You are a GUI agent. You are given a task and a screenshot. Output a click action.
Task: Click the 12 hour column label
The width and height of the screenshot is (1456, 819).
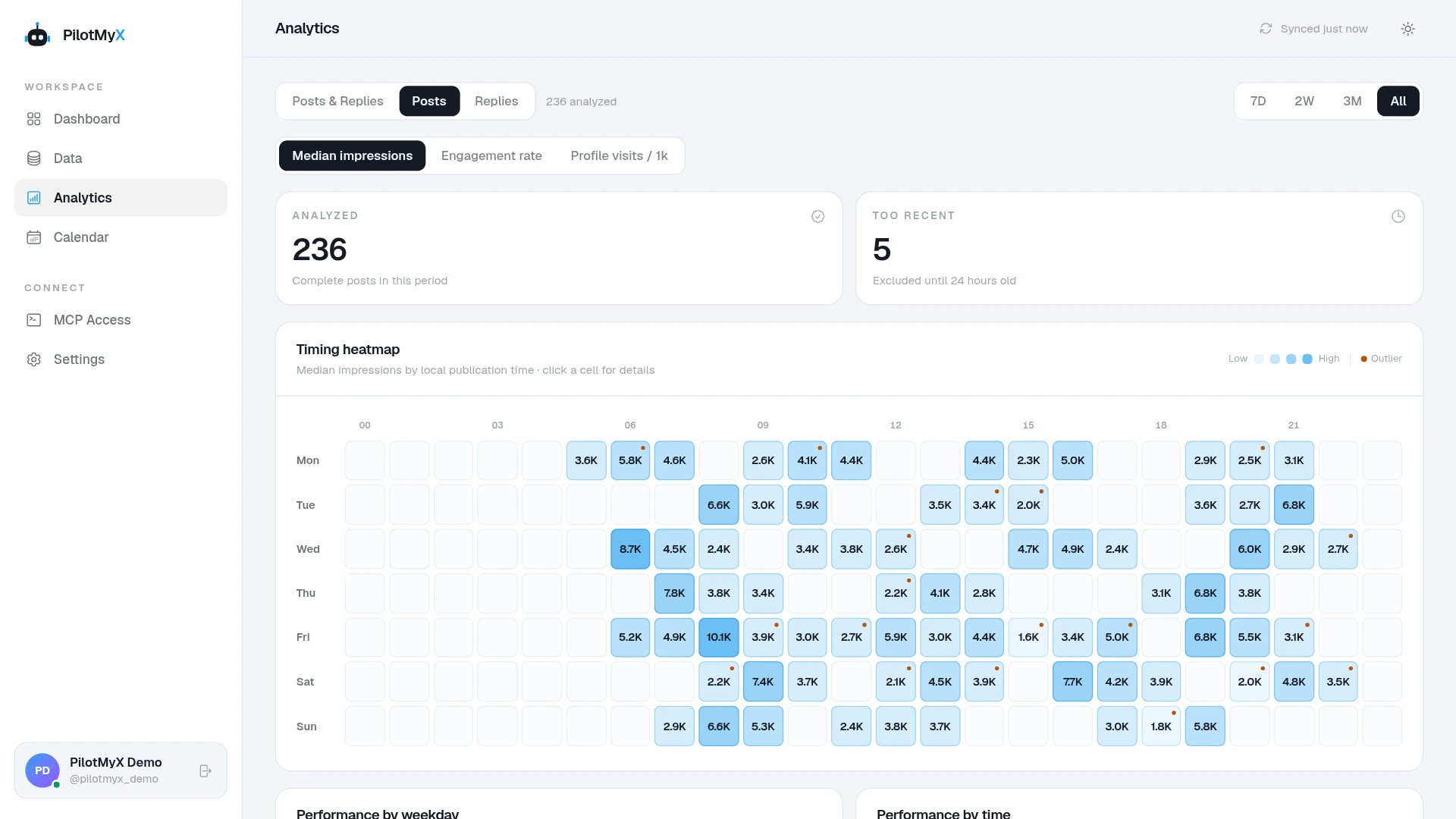tap(896, 425)
